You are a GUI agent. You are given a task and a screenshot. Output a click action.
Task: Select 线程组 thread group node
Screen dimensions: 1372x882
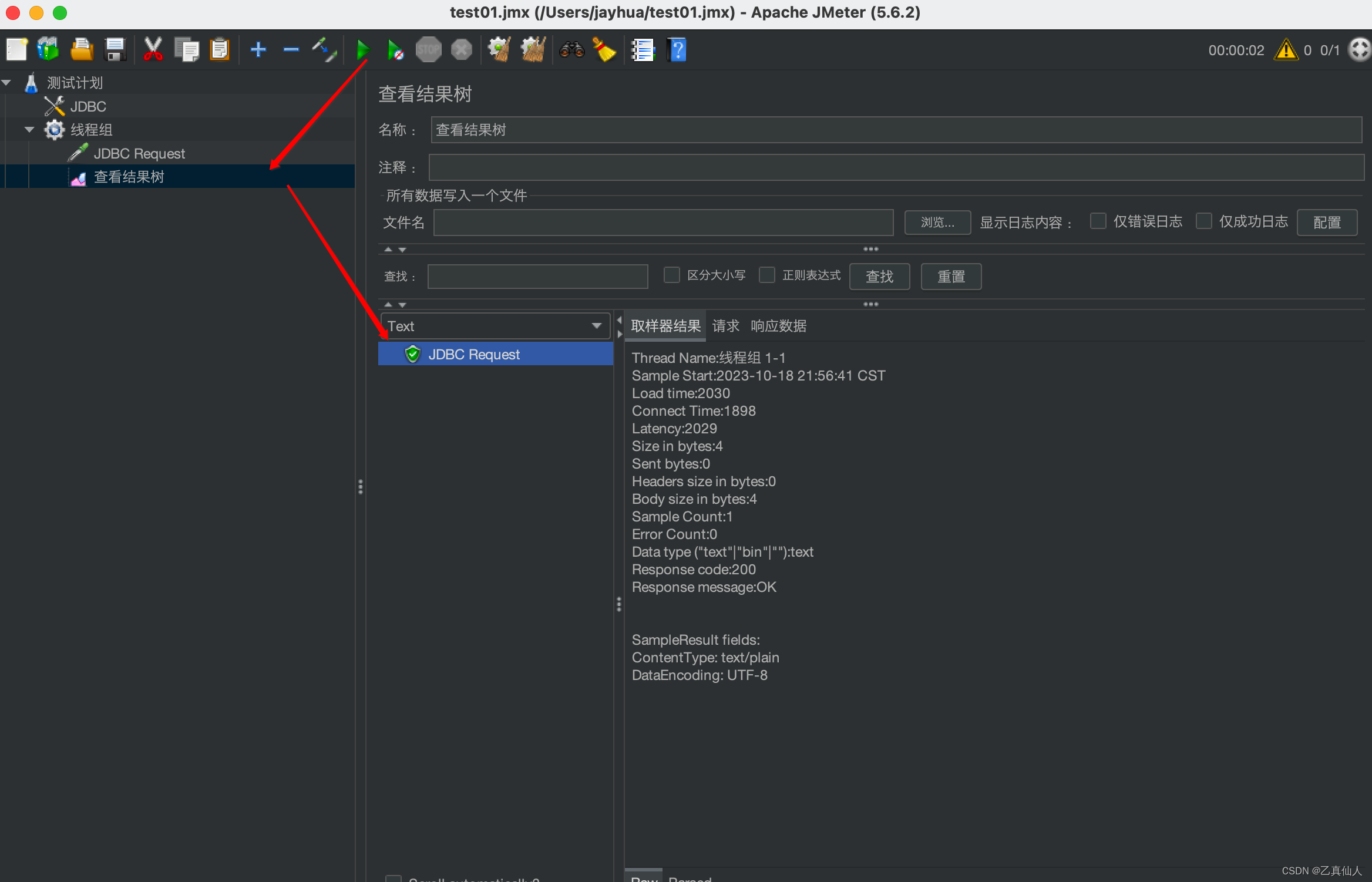pyautogui.click(x=91, y=130)
